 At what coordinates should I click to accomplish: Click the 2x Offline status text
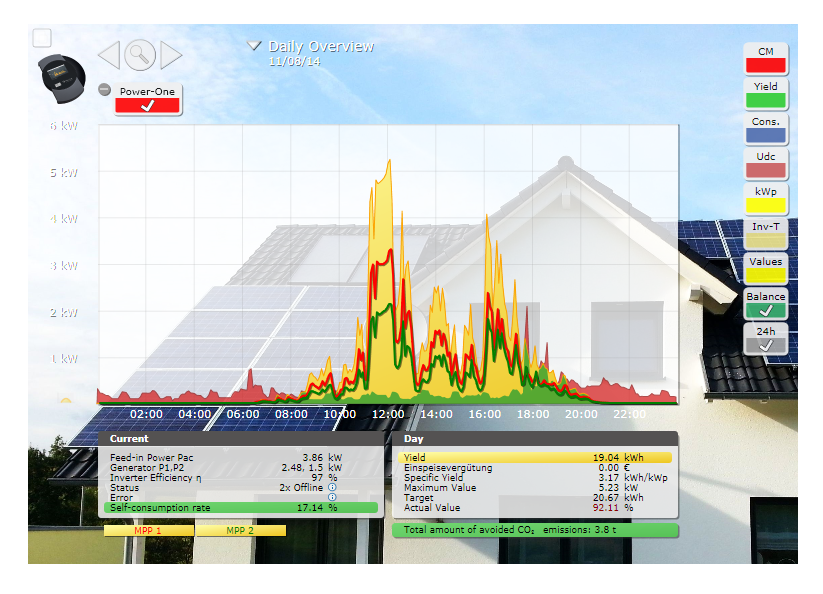[301, 487]
